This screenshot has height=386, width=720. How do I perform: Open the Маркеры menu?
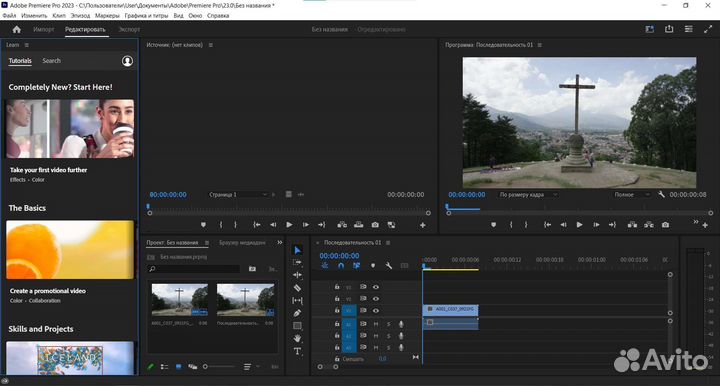click(x=107, y=16)
